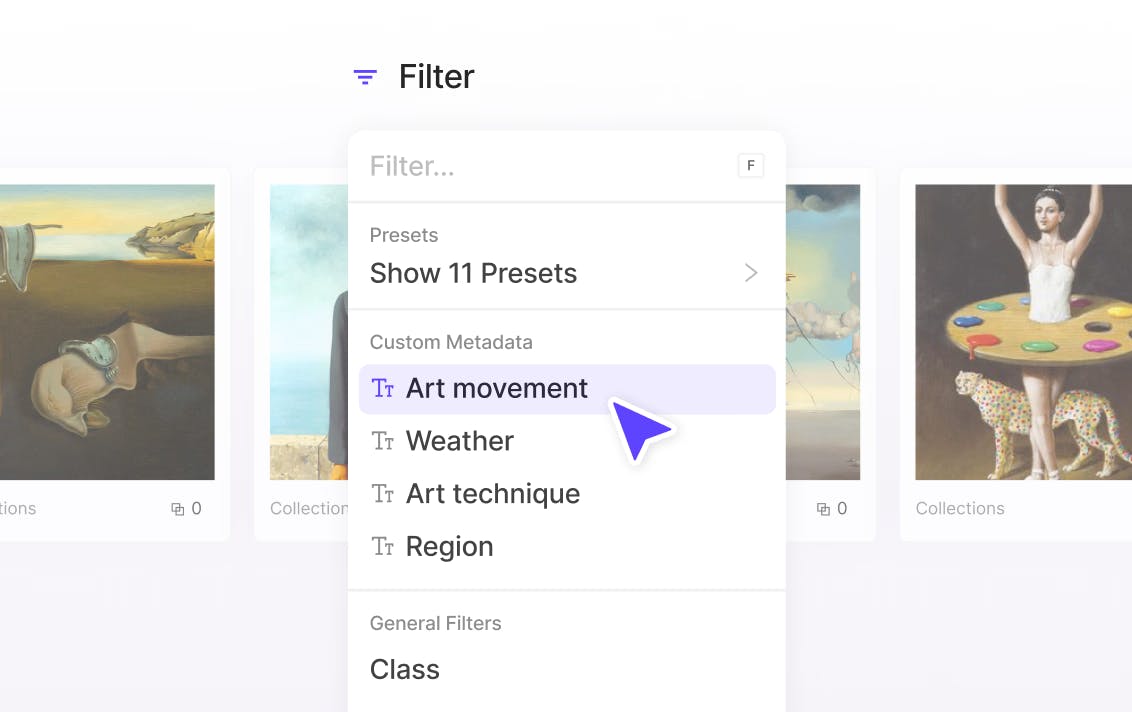The image size is (1132, 712).
Task: Click the text-type icon beside Art movement
Action: [x=383, y=389]
